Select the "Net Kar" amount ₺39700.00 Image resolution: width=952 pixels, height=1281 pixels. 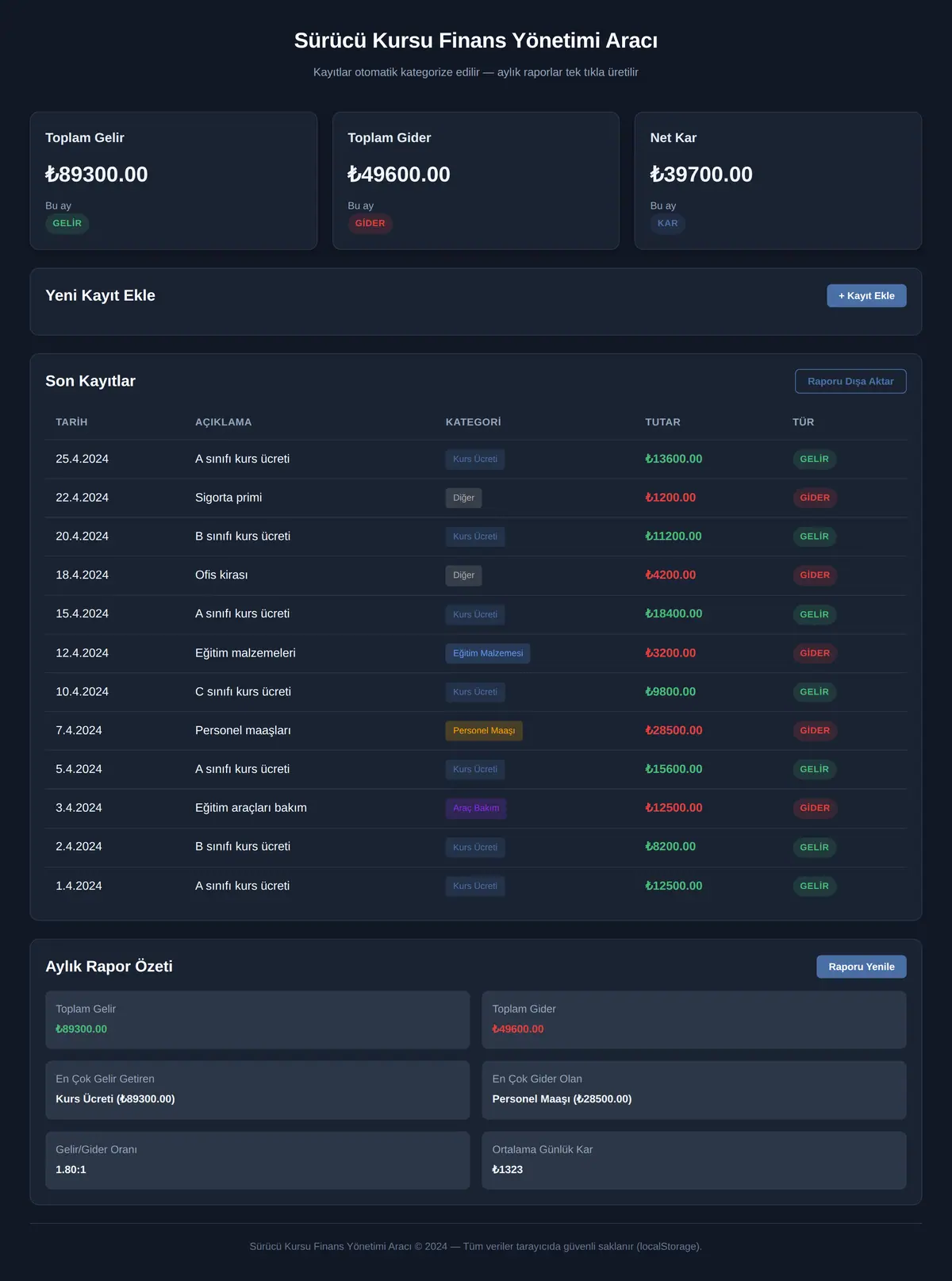coord(701,175)
